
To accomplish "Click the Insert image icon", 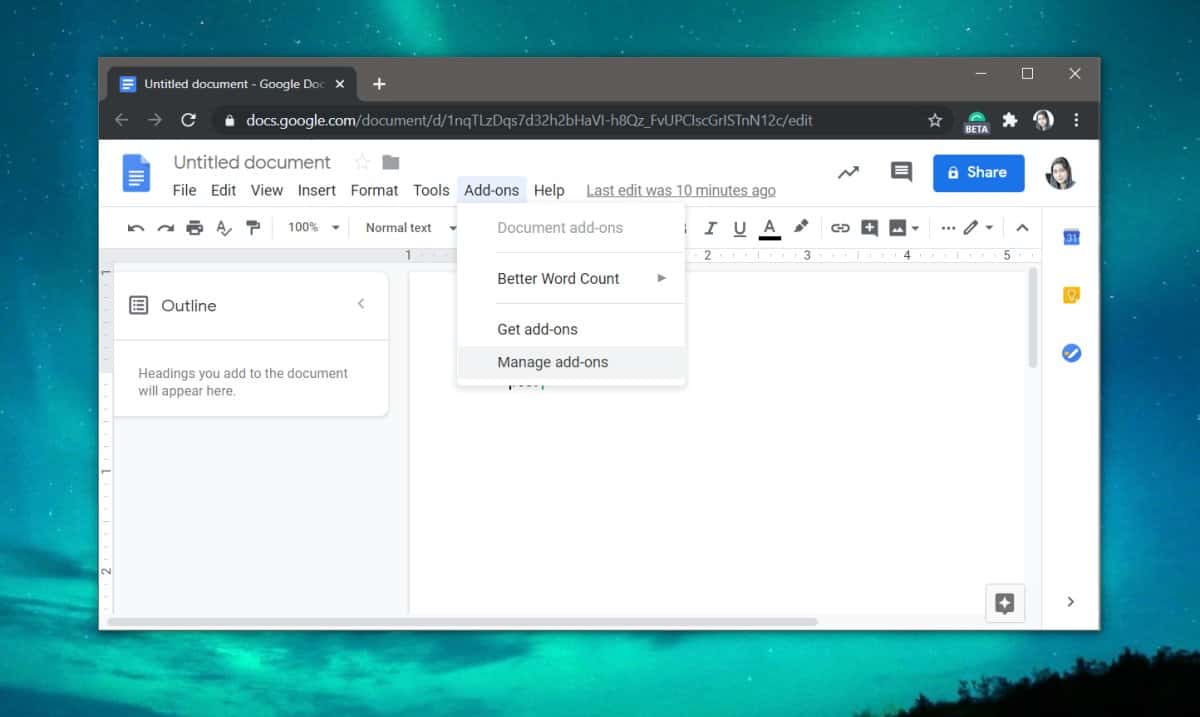I will 898,228.
